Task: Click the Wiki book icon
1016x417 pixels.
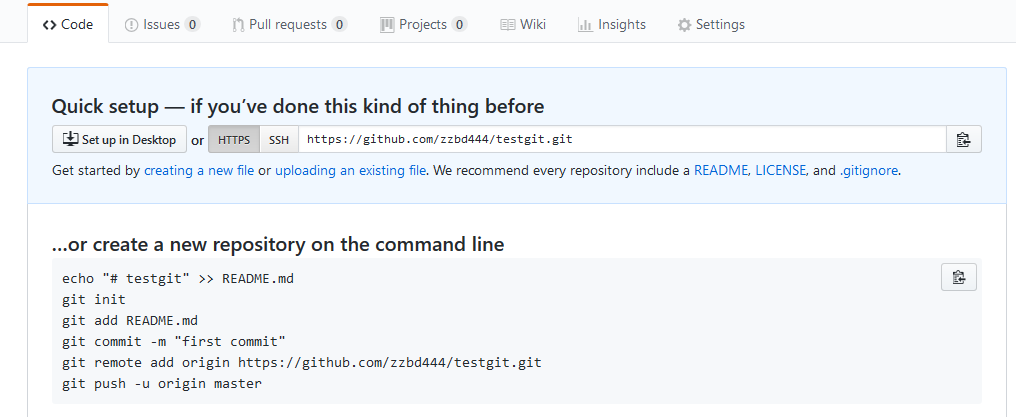Action: [x=507, y=25]
